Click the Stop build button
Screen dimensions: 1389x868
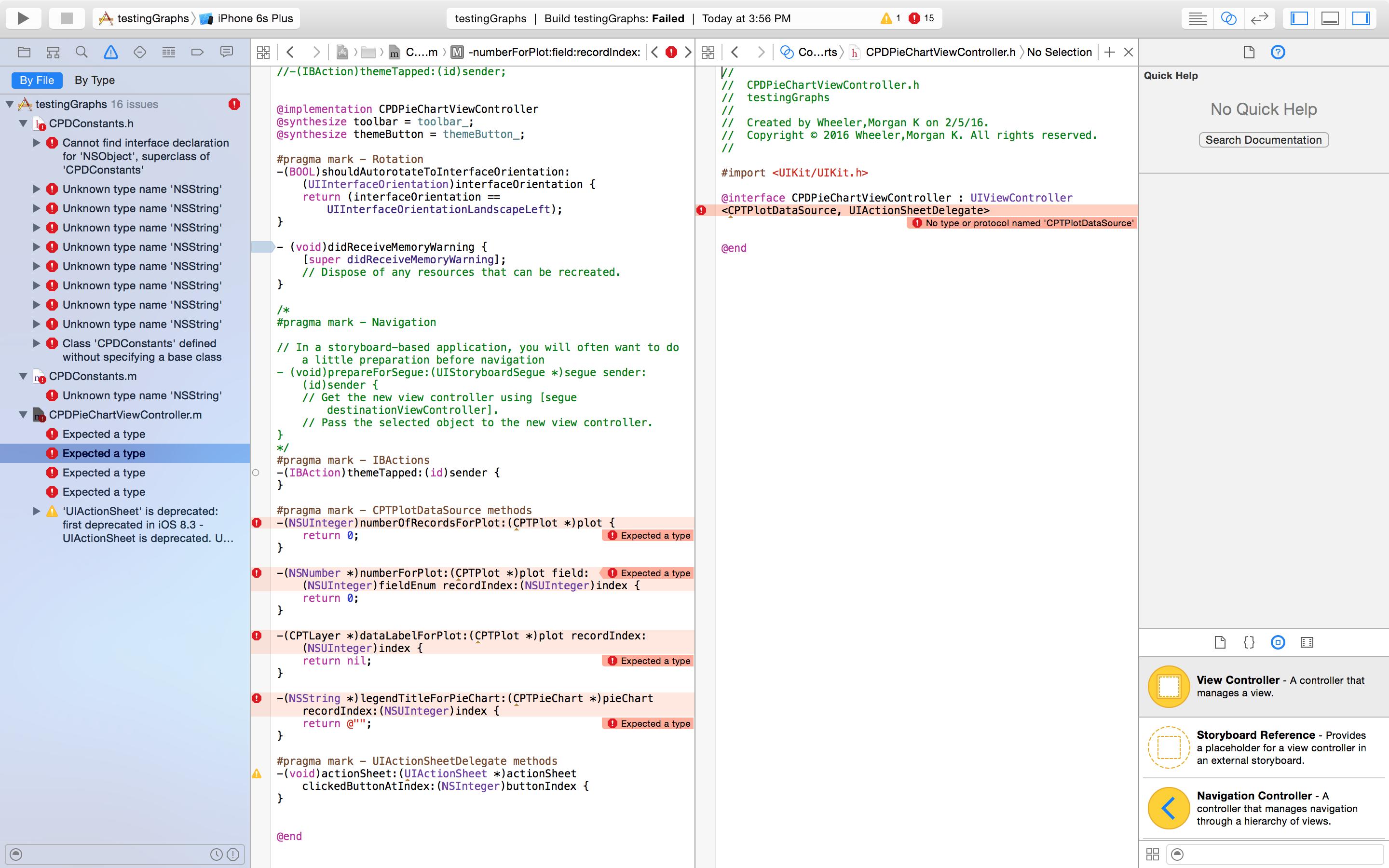point(67,18)
